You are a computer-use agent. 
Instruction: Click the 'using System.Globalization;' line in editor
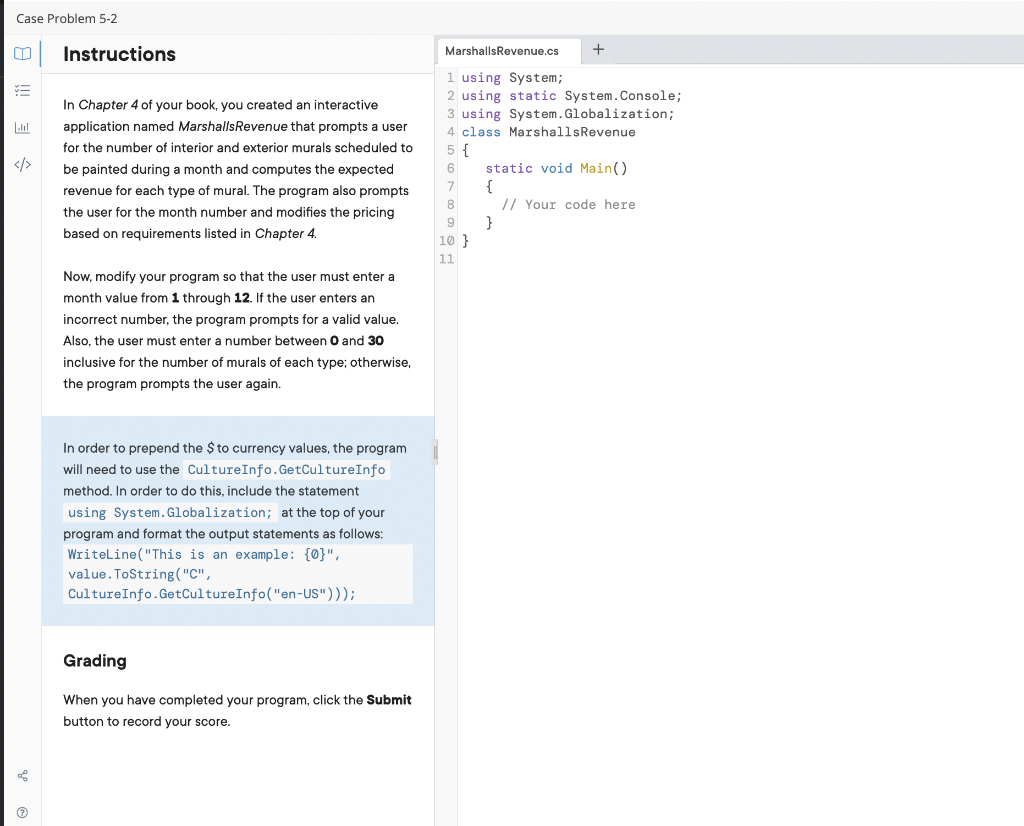[568, 114]
